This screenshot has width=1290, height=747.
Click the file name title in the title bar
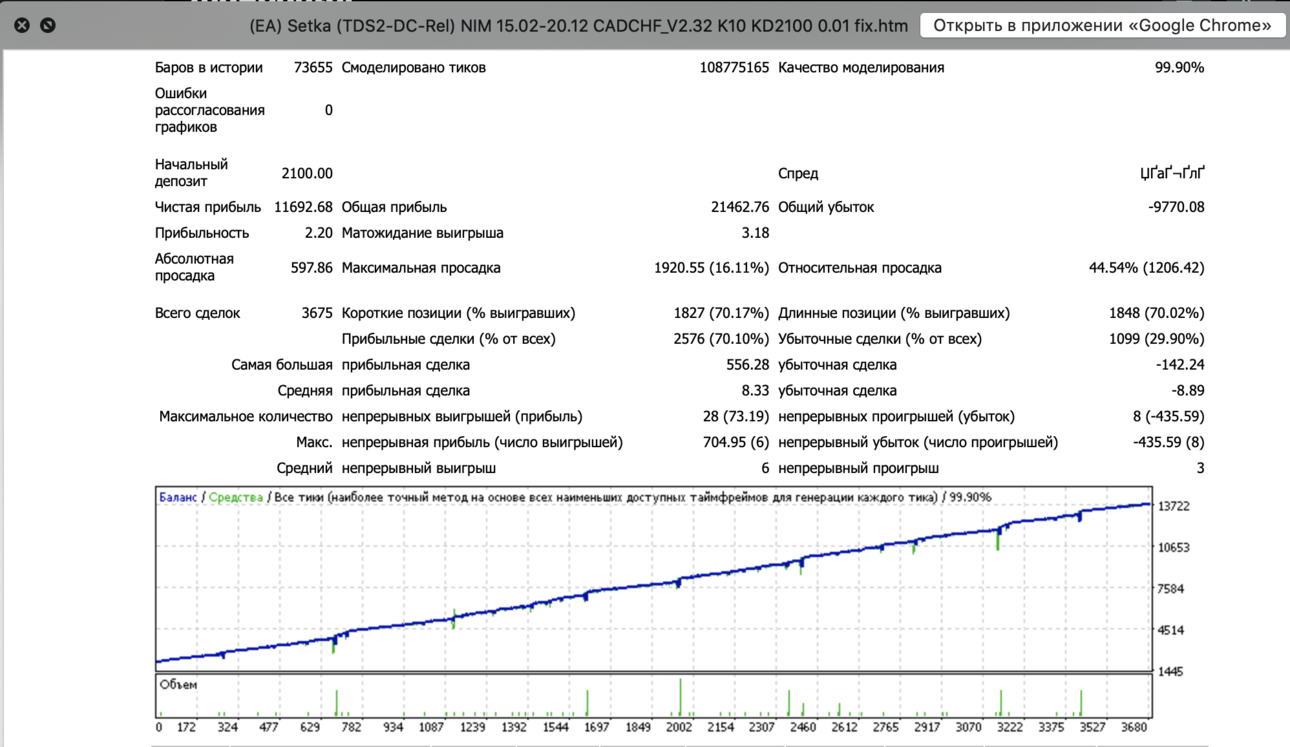coord(578,25)
